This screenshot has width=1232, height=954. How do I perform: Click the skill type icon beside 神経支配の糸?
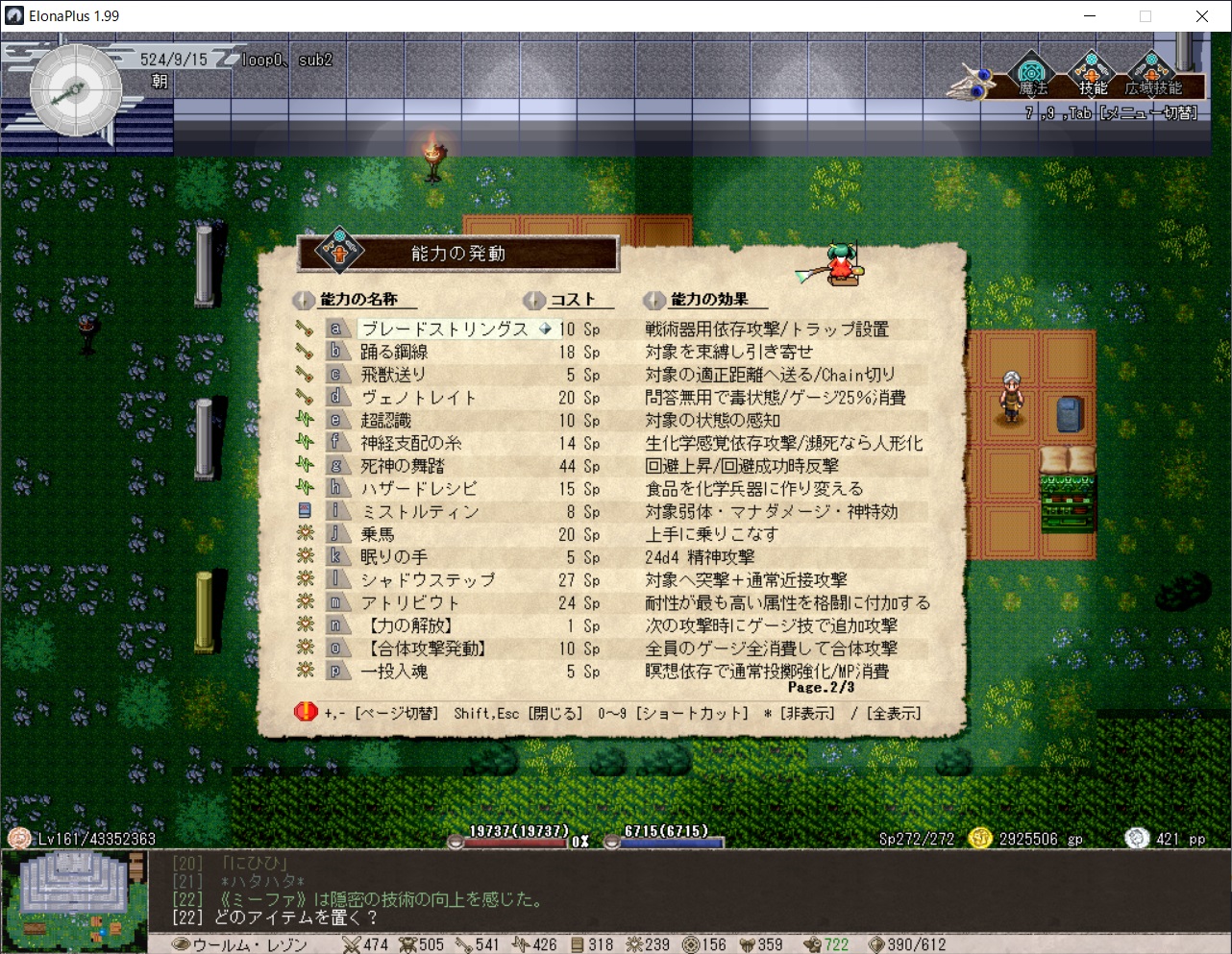click(x=305, y=443)
